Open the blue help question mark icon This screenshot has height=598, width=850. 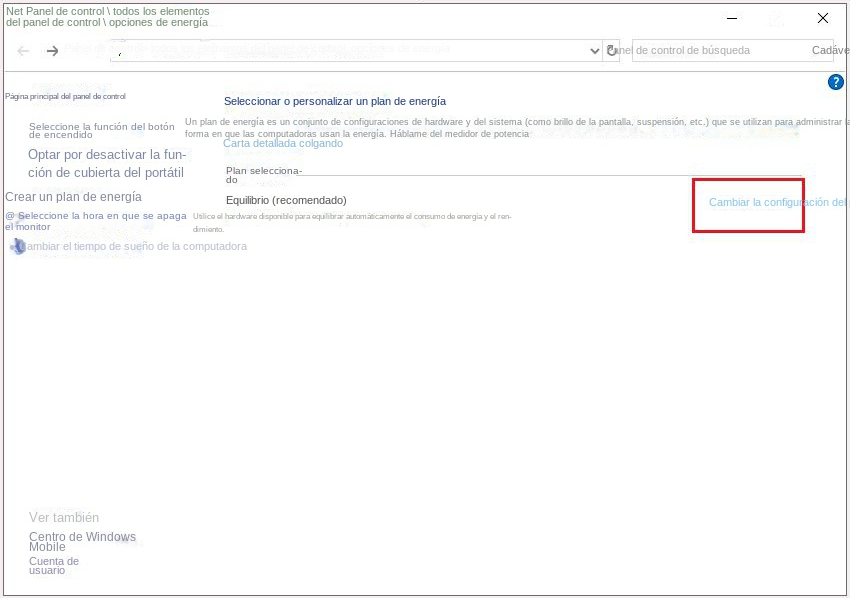pyautogui.click(x=836, y=82)
